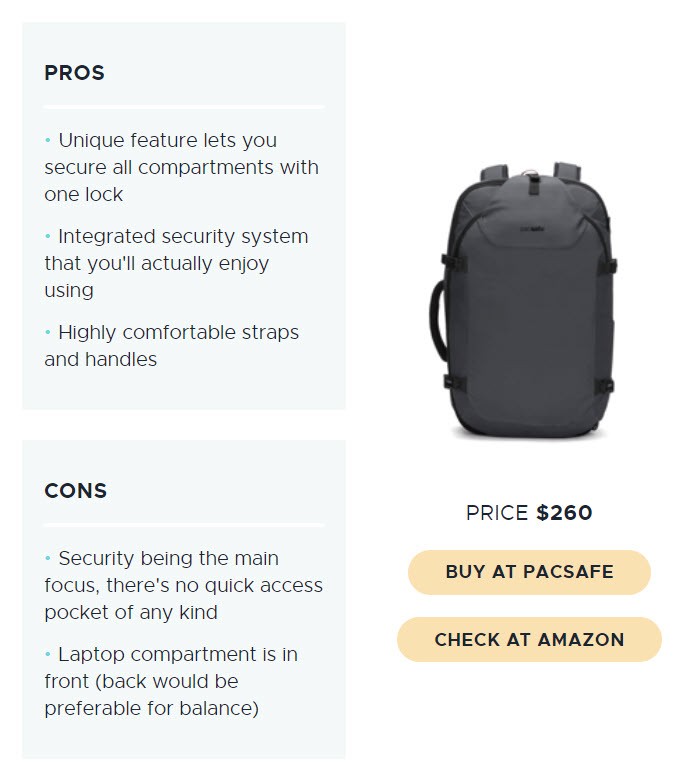Click the "Laptop compartment is in front" text
Screen dimensions: 689x782
pyautogui.click(x=178, y=655)
